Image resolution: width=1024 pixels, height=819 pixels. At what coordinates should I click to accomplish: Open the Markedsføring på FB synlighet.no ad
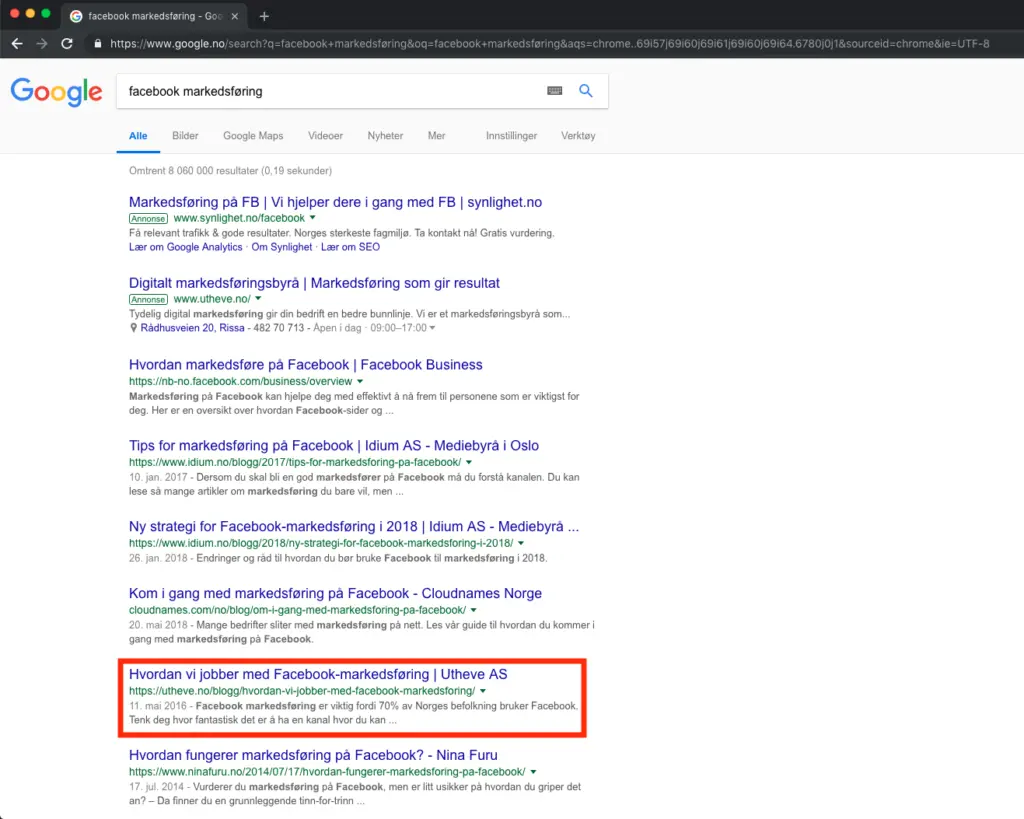point(335,202)
